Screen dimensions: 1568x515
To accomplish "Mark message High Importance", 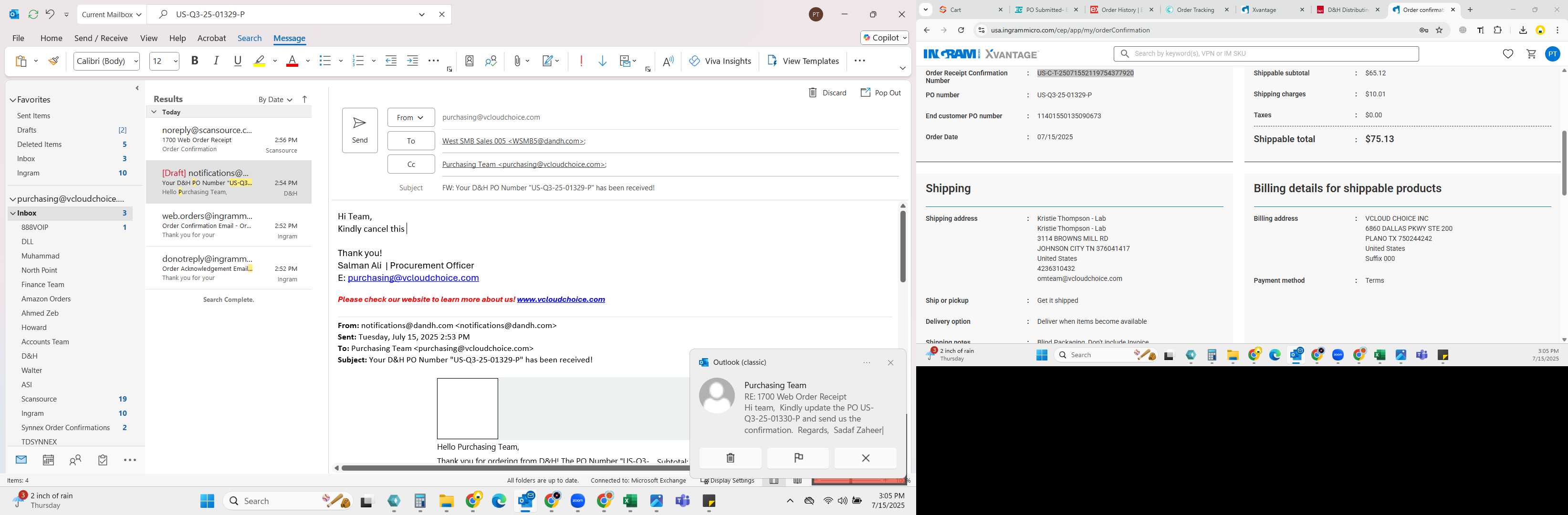I will (x=581, y=61).
